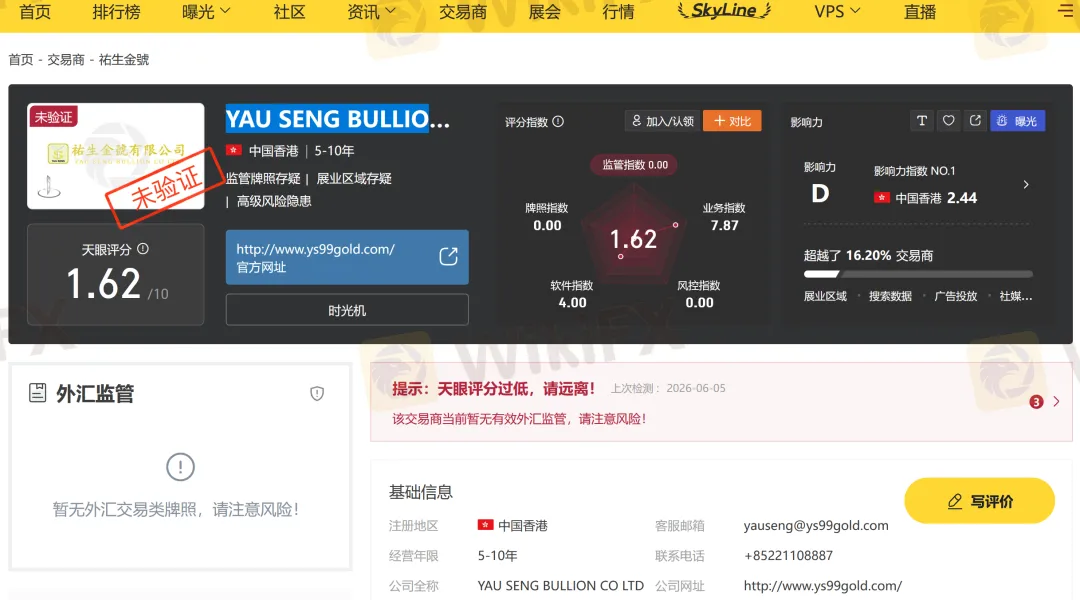1080x600 pixels.
Task: Expand the warning notice chevron arrow
Action: coord(1057,401)
